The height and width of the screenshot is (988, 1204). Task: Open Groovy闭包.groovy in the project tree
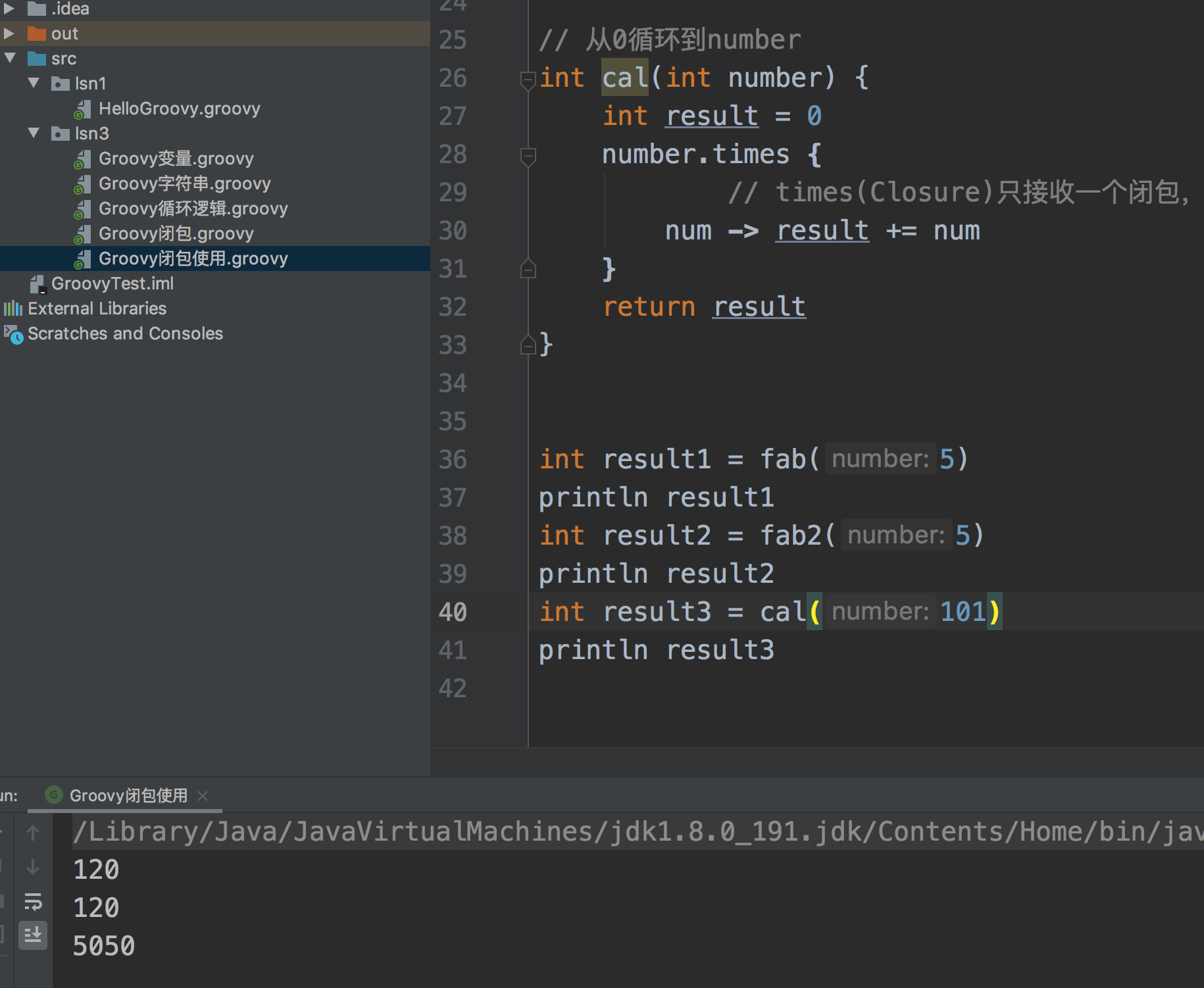coord(176,234)
